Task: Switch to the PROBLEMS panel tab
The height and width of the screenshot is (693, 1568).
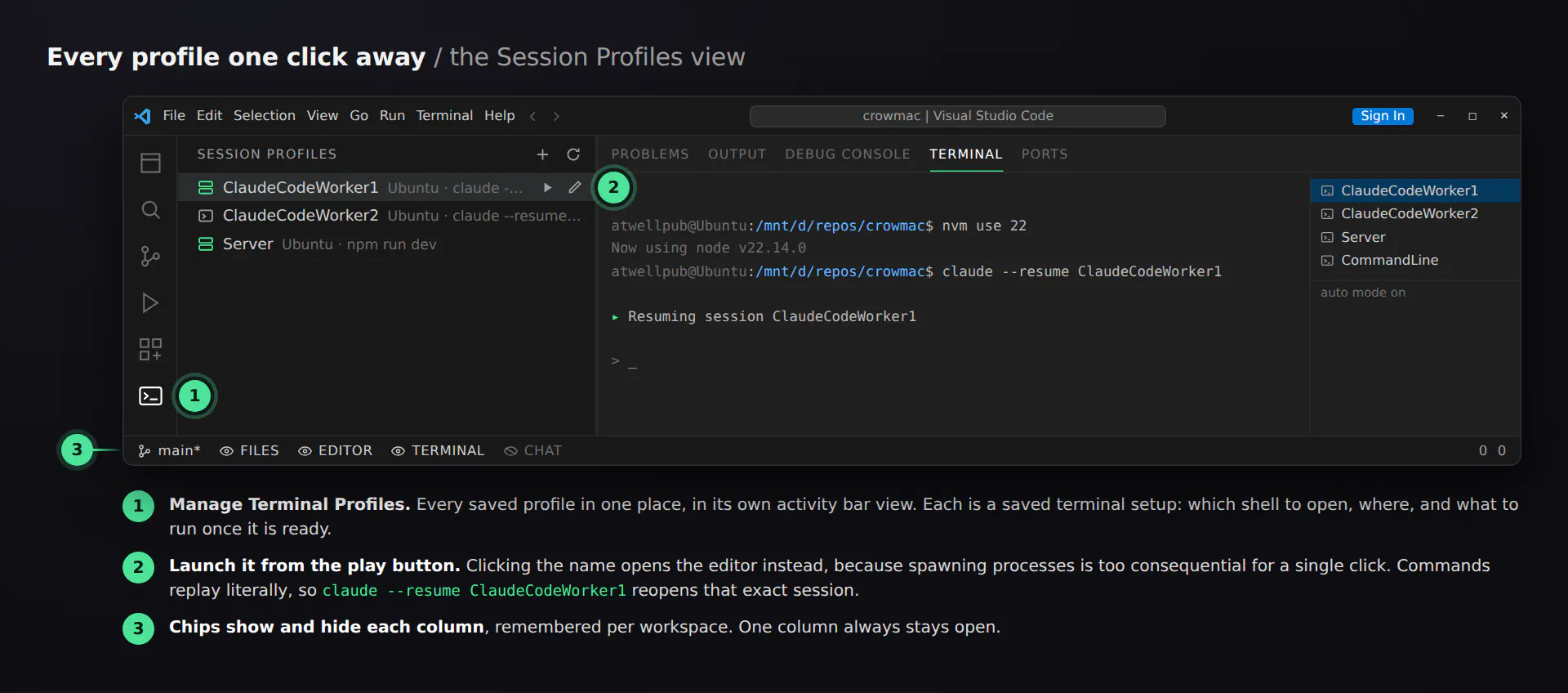Action: (650, 154)
